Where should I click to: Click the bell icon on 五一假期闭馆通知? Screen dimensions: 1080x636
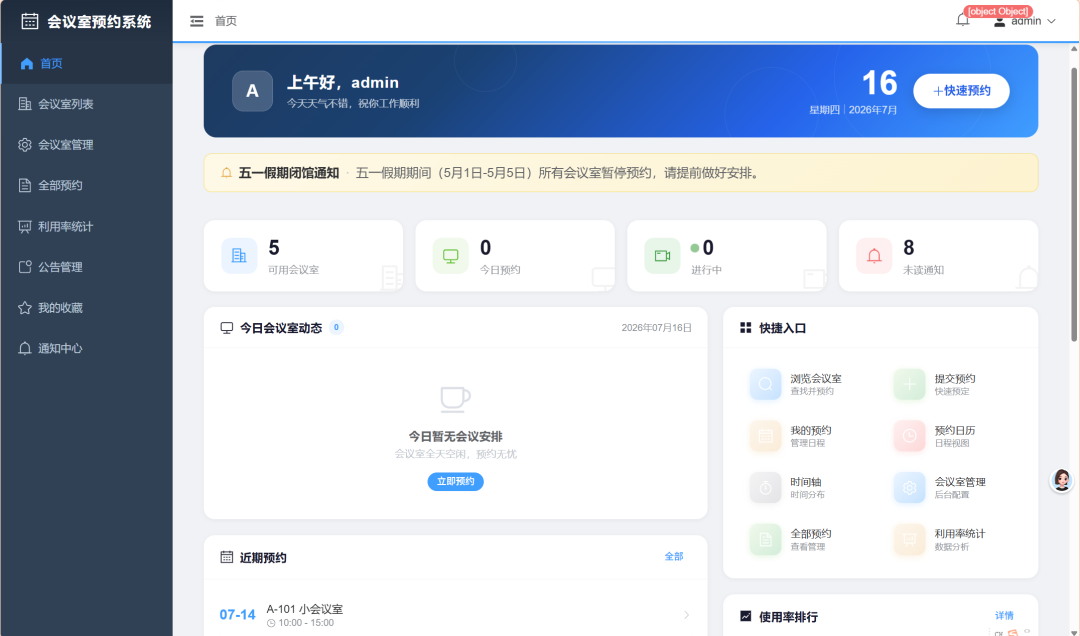tap(226, 173)
